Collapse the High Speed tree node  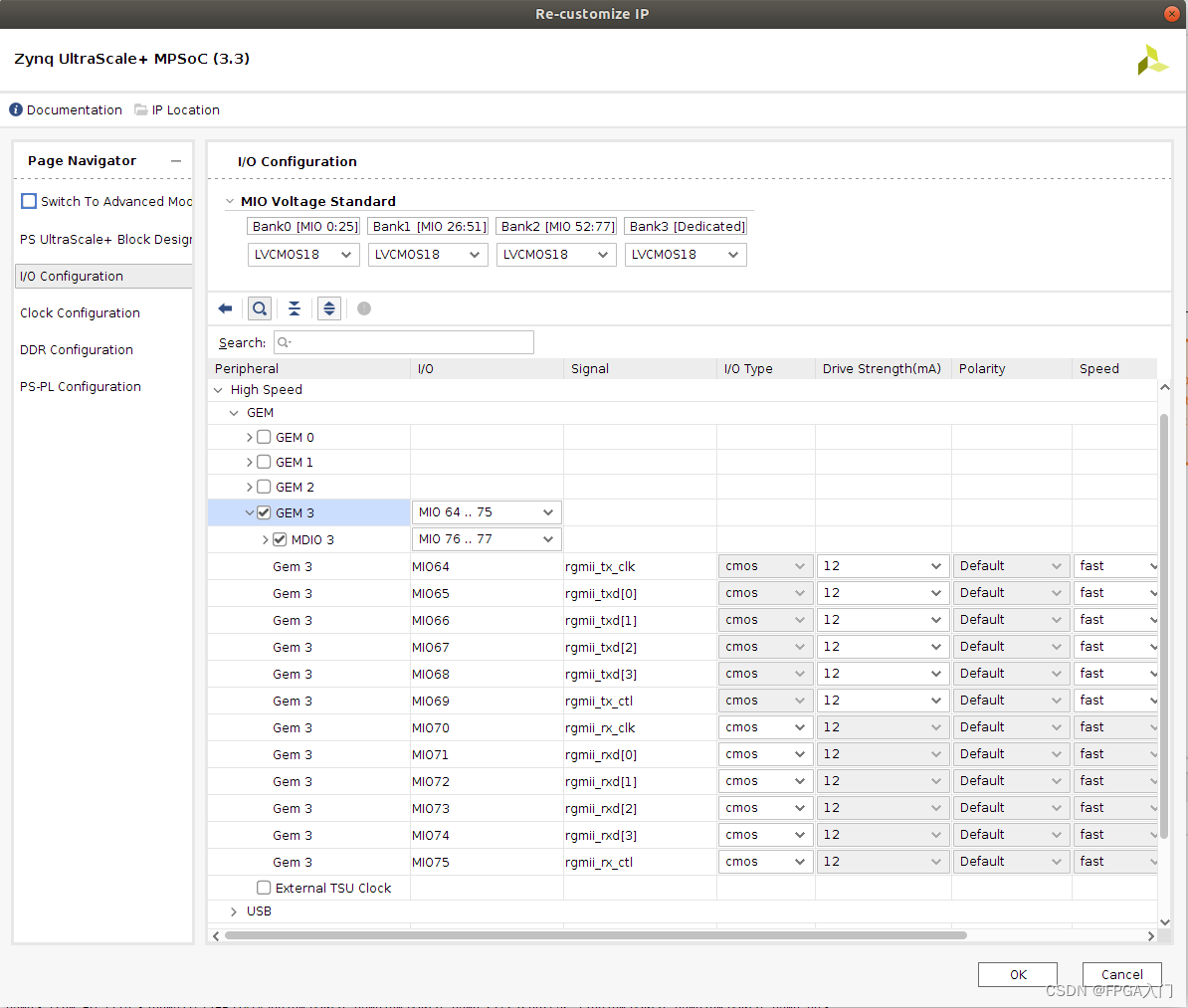(218, 390)
